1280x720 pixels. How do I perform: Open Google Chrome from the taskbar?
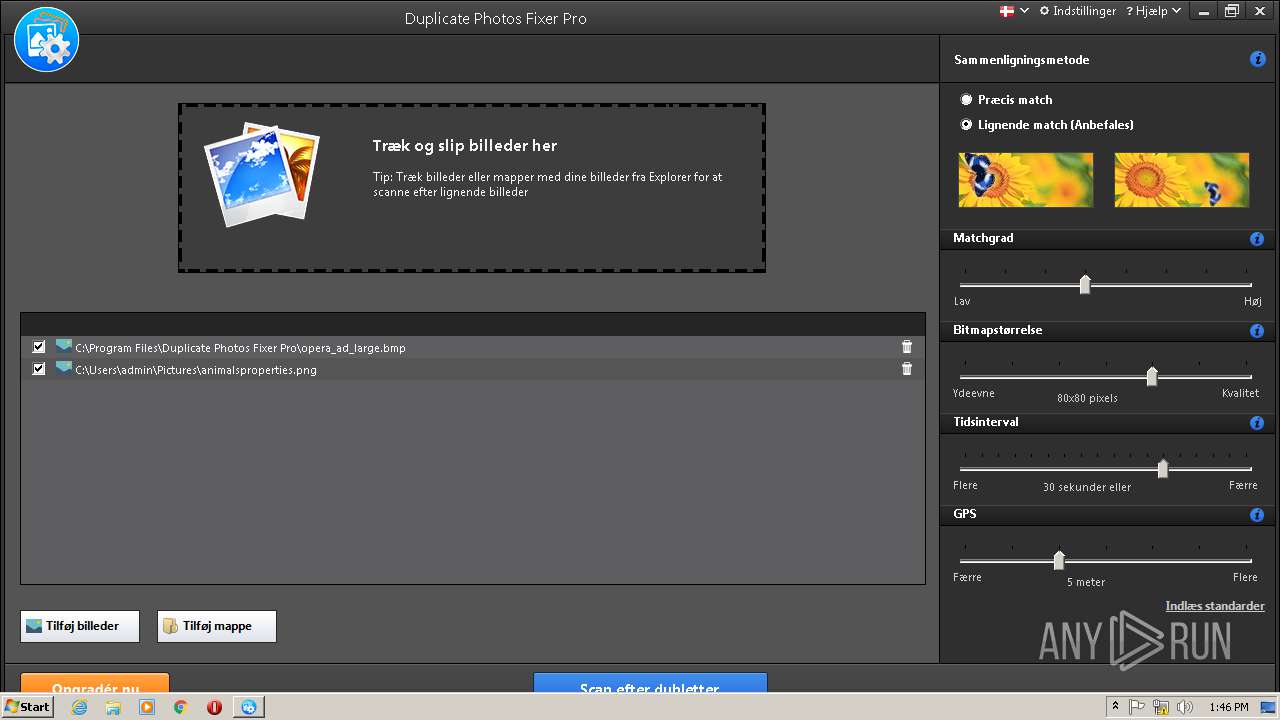[x=181, y=707]
